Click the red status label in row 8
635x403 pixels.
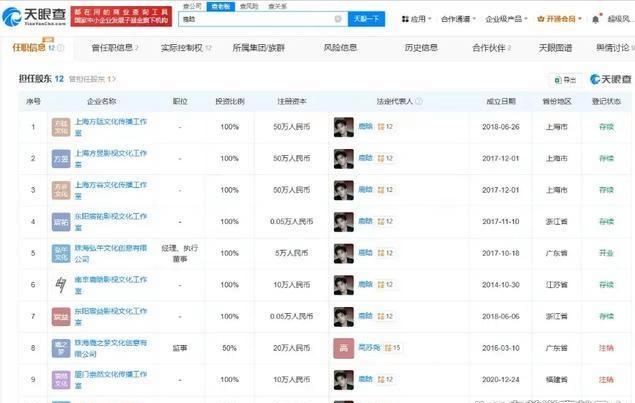click(606, 348)
